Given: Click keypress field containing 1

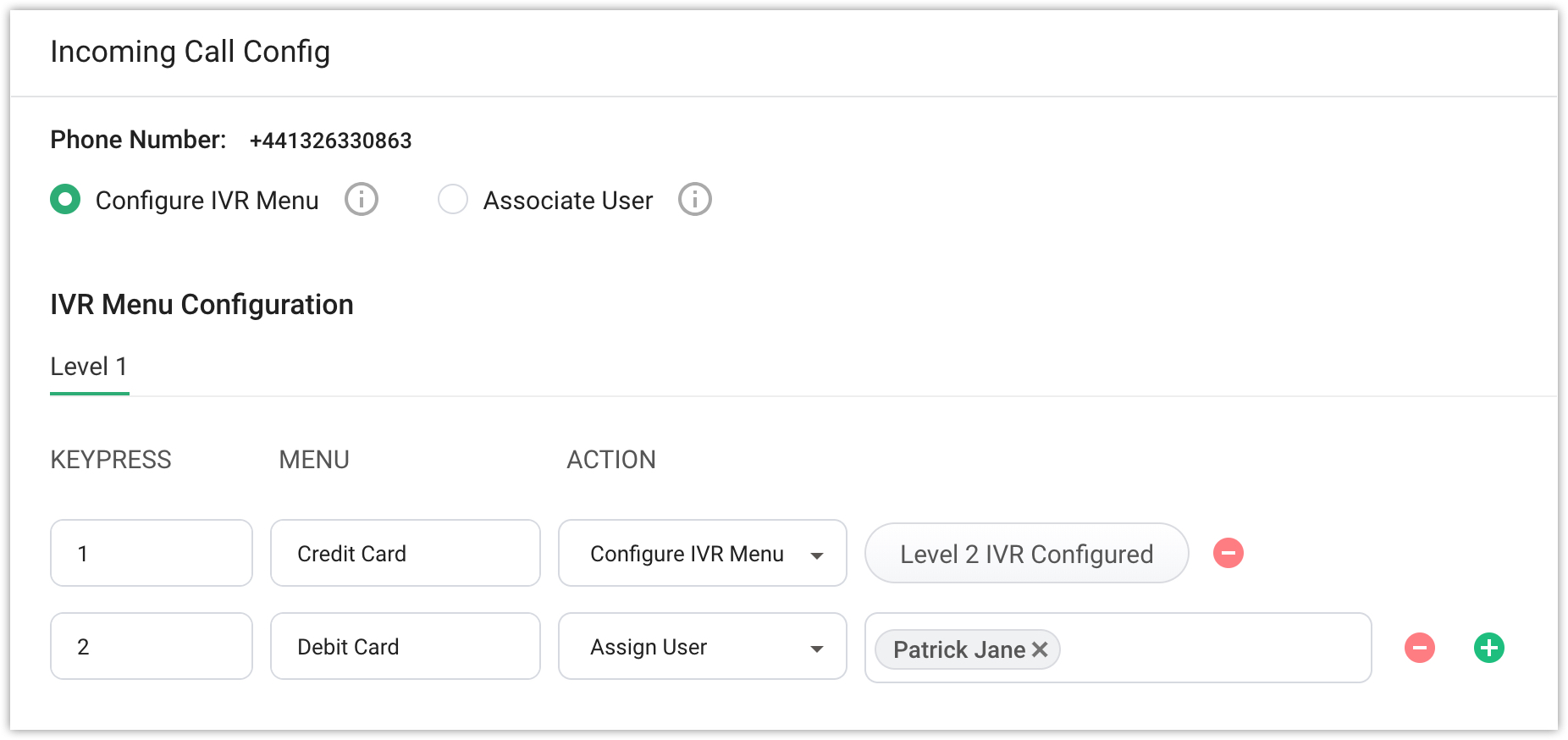Looking at the screenshot, I should pos(151,554).
